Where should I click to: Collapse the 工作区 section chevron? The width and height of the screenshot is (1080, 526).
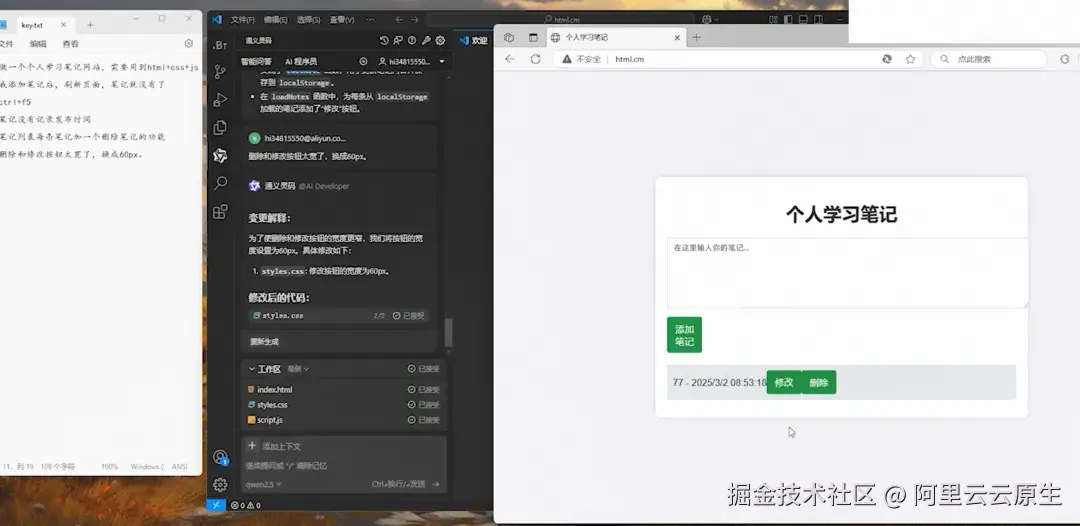[251, 369]
